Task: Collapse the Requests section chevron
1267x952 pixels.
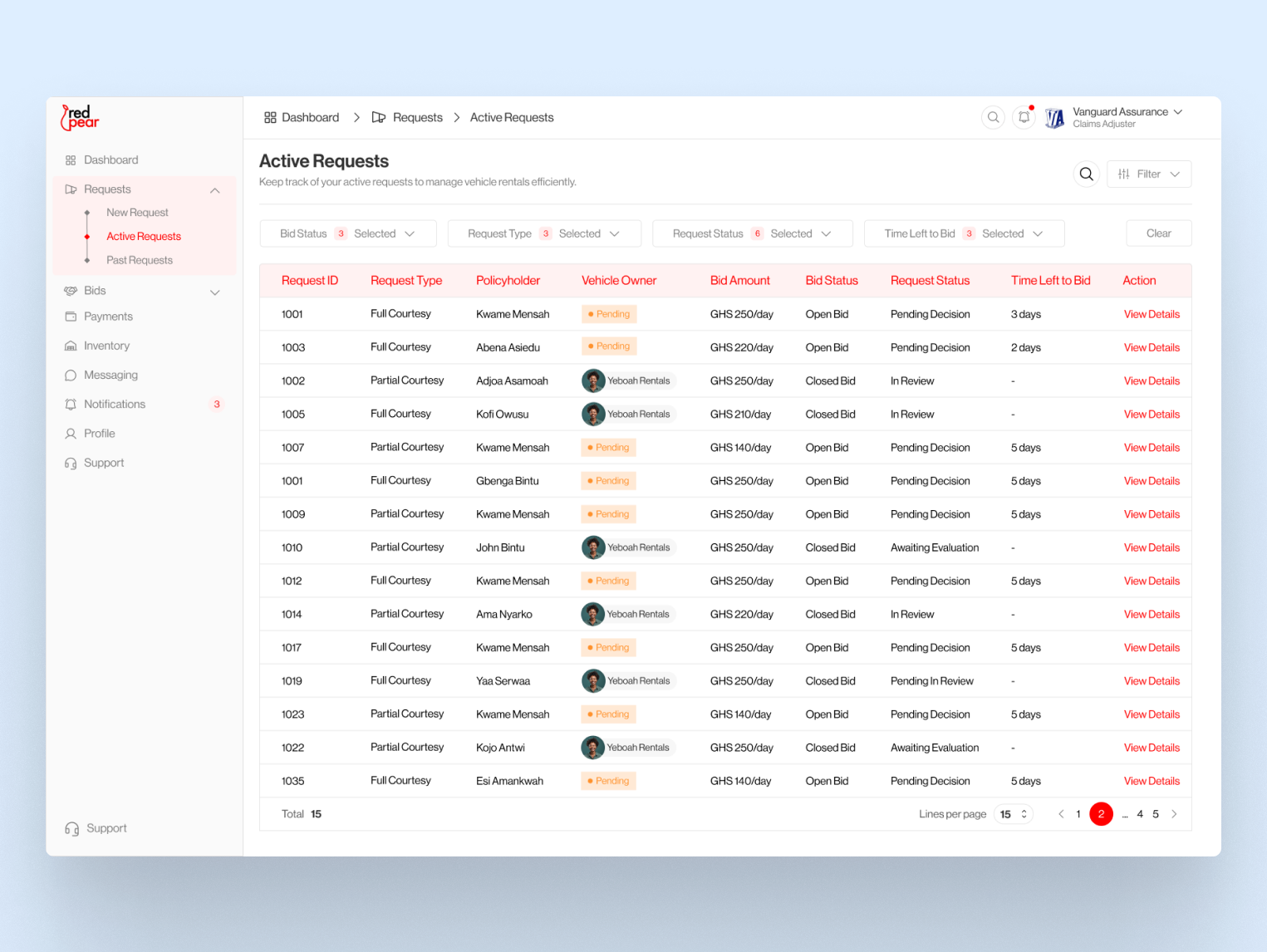Action: 215,189
